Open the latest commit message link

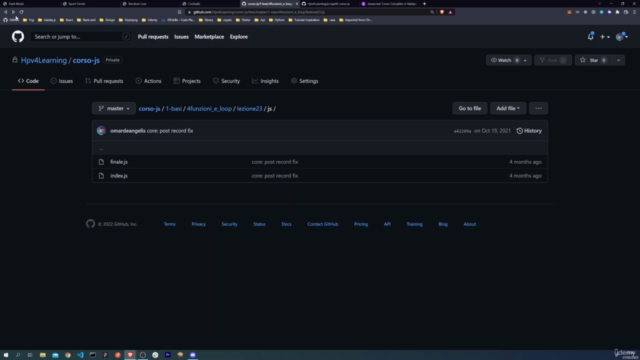[x=170, y=131]
